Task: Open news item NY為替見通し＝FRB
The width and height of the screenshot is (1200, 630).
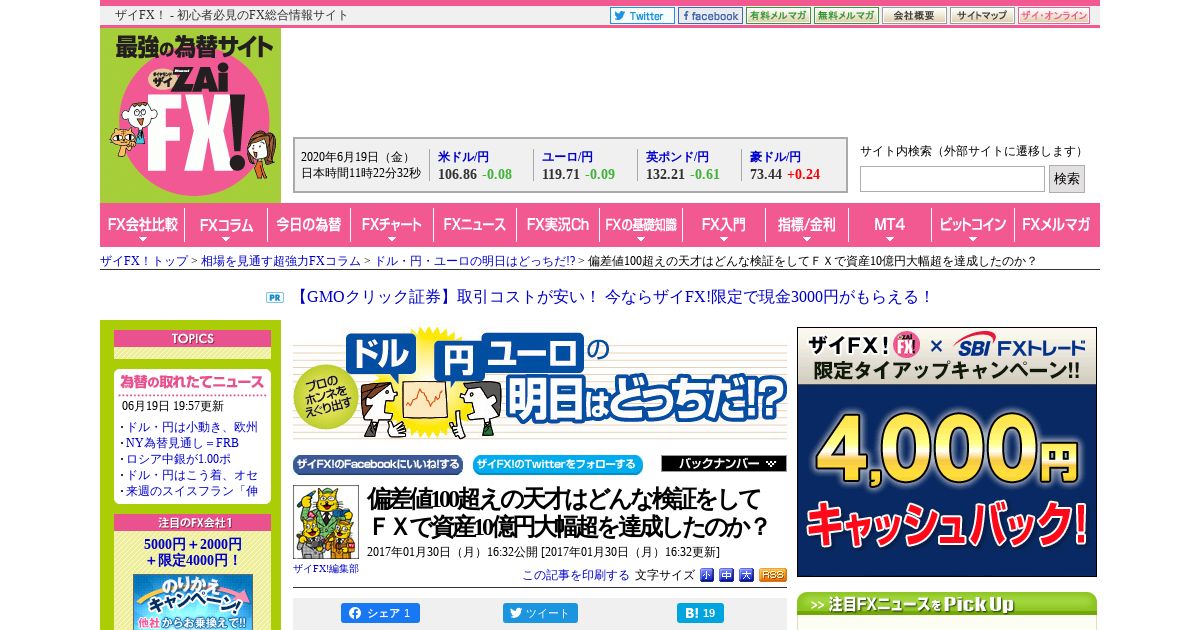Action: 180,443
